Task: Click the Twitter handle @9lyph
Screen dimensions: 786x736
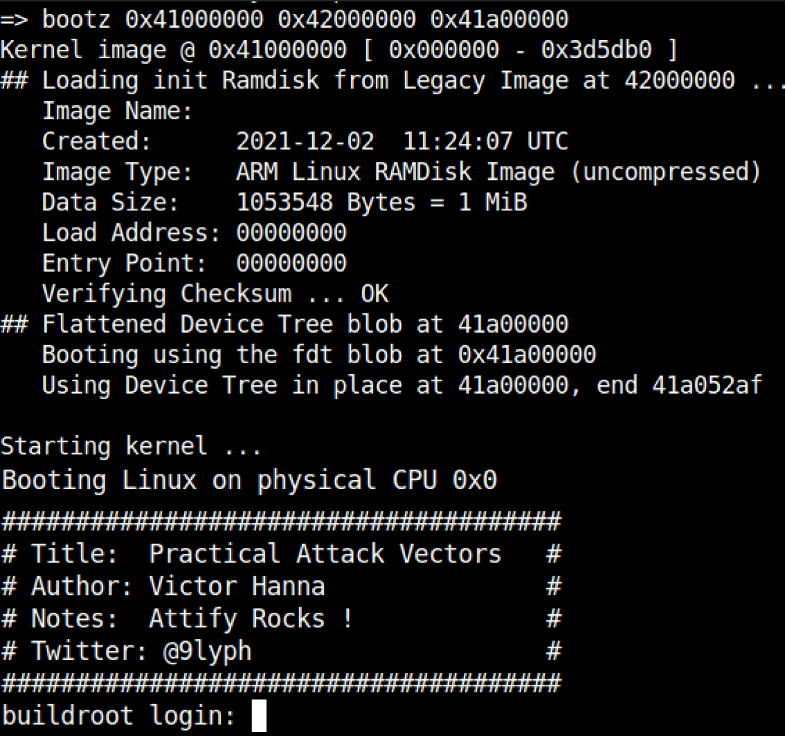Action: pos(208,652)
